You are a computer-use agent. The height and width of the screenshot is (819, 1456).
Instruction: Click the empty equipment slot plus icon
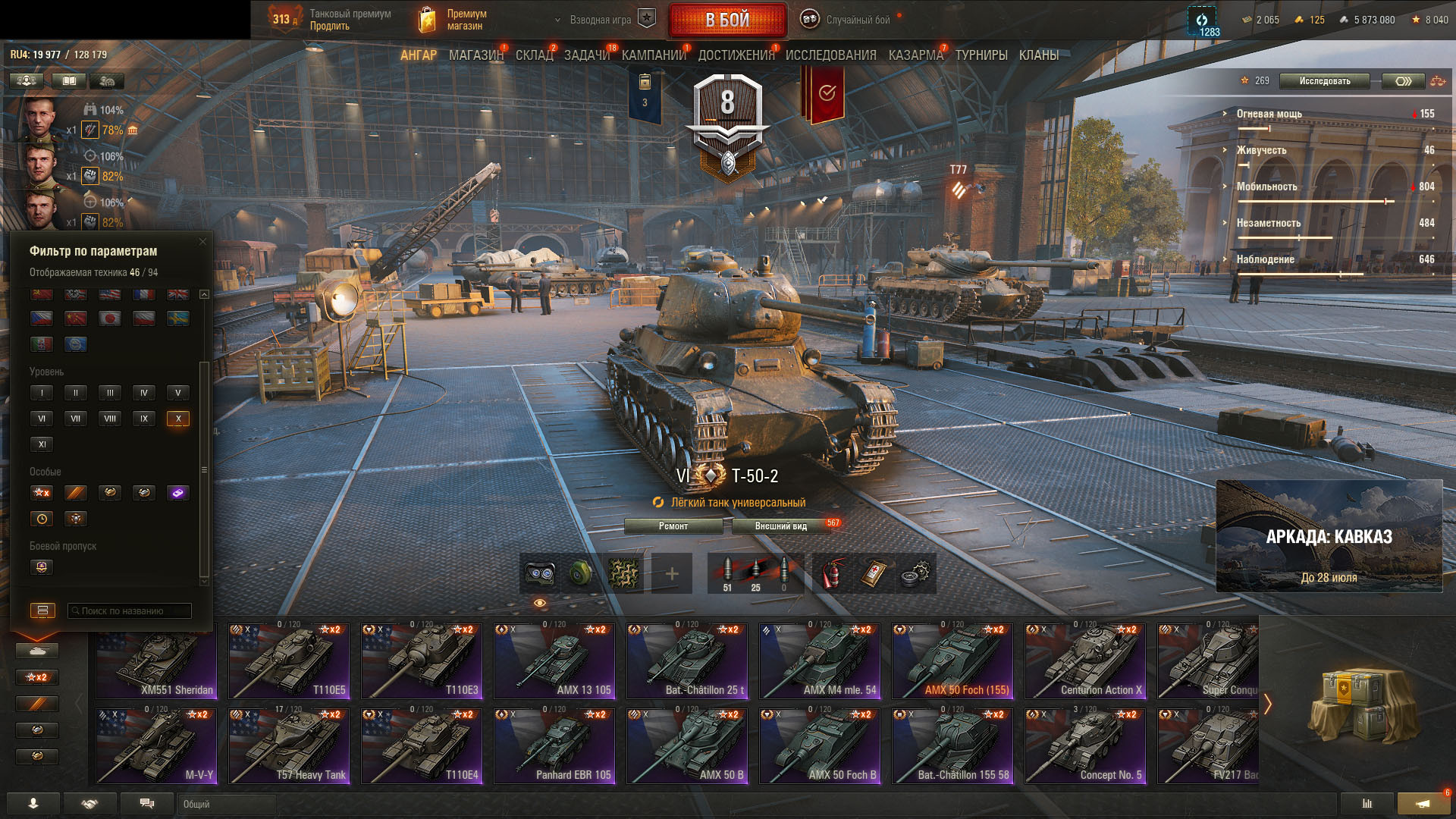672,573
